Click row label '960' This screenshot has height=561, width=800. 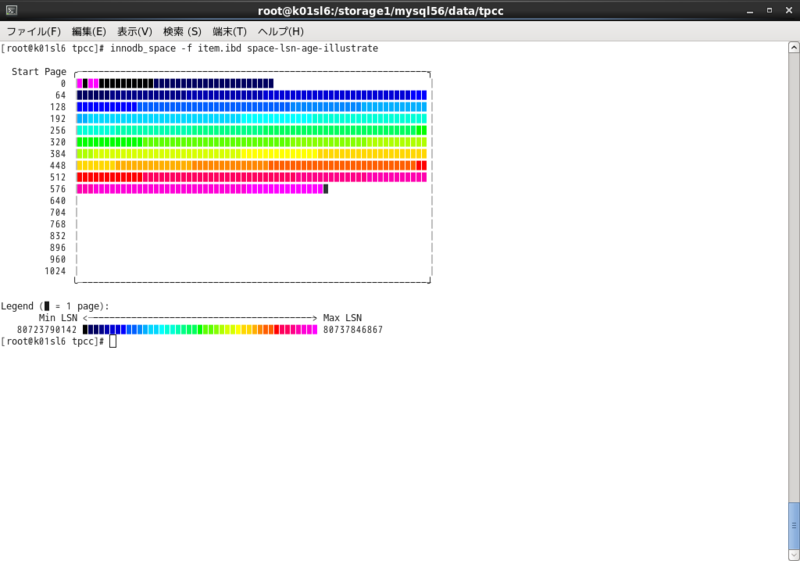(58, 260)
